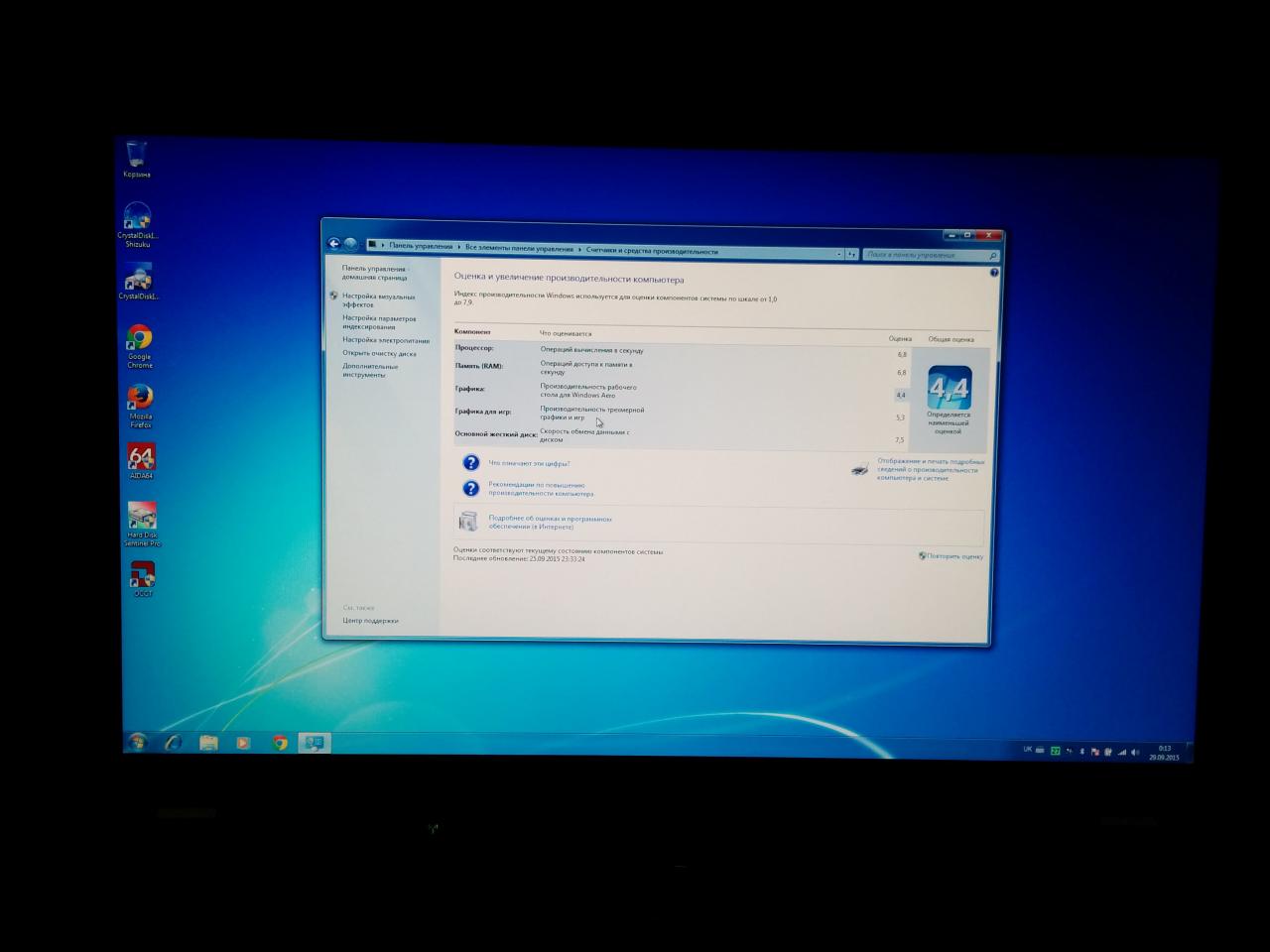
Task: Open AIDA64 desktop shortcut
Action: [x=141, y=458]
